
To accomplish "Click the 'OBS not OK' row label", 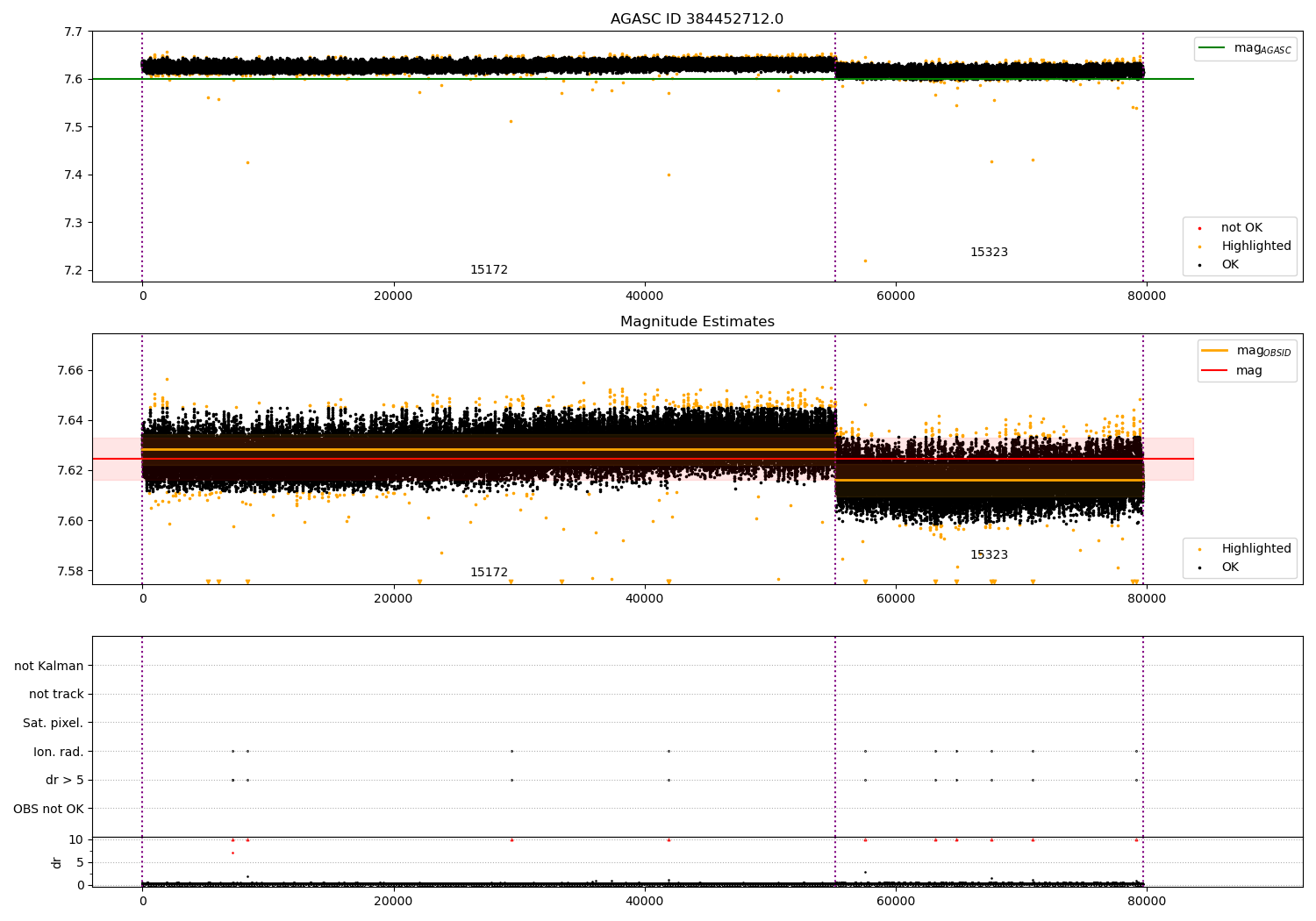I will pyautogui.click(x=49, y=809).
